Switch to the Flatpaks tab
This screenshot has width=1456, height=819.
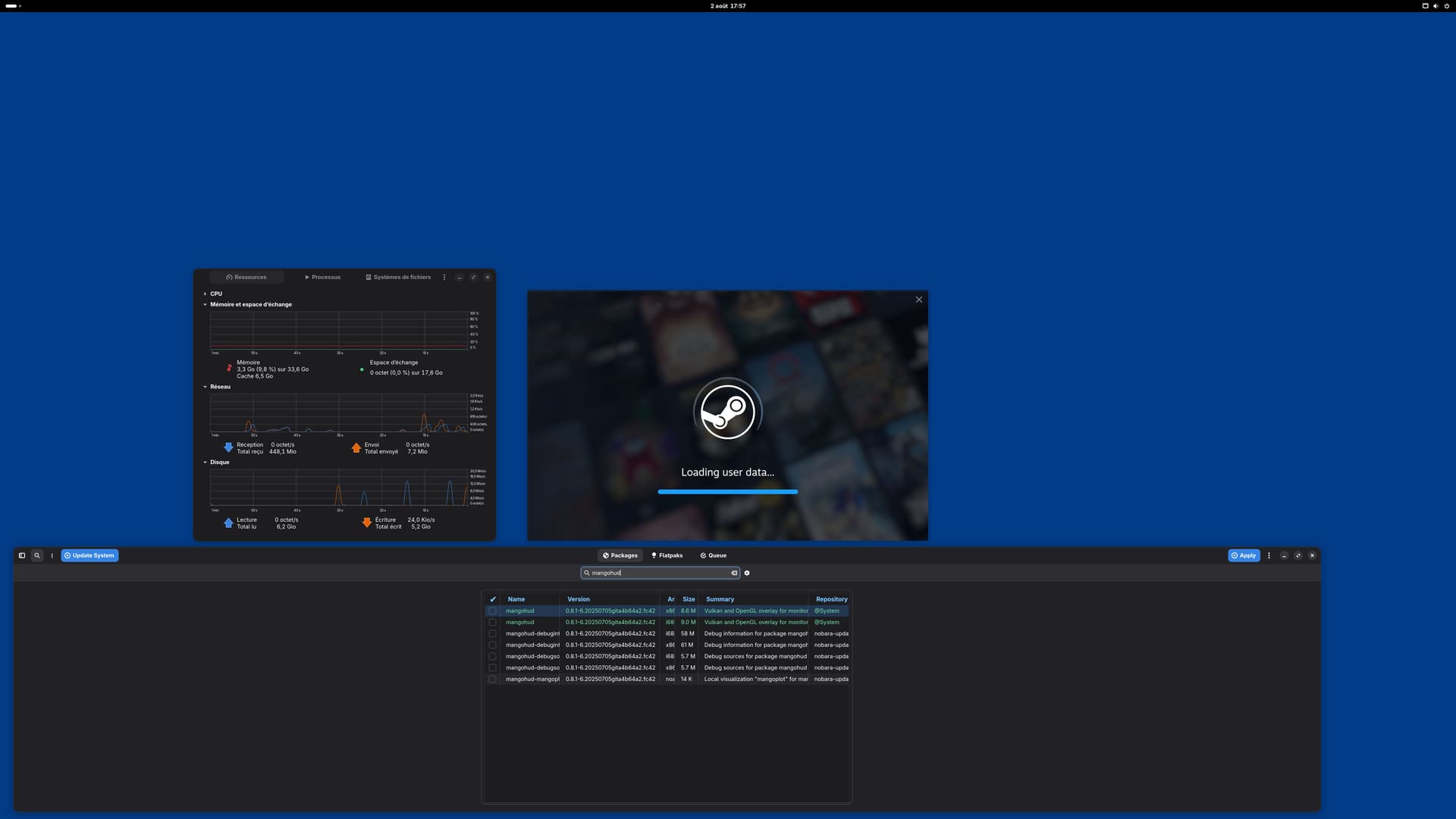click(x=667, y=555)
